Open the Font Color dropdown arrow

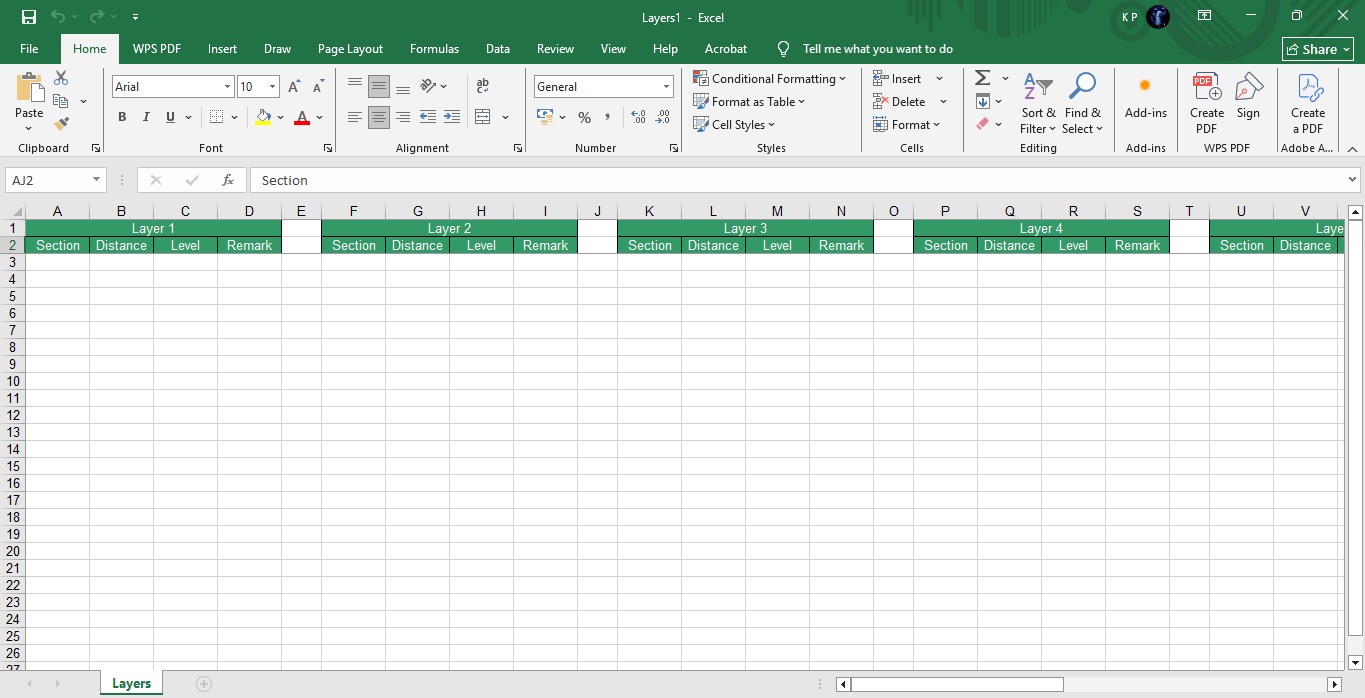click(319, 117)
